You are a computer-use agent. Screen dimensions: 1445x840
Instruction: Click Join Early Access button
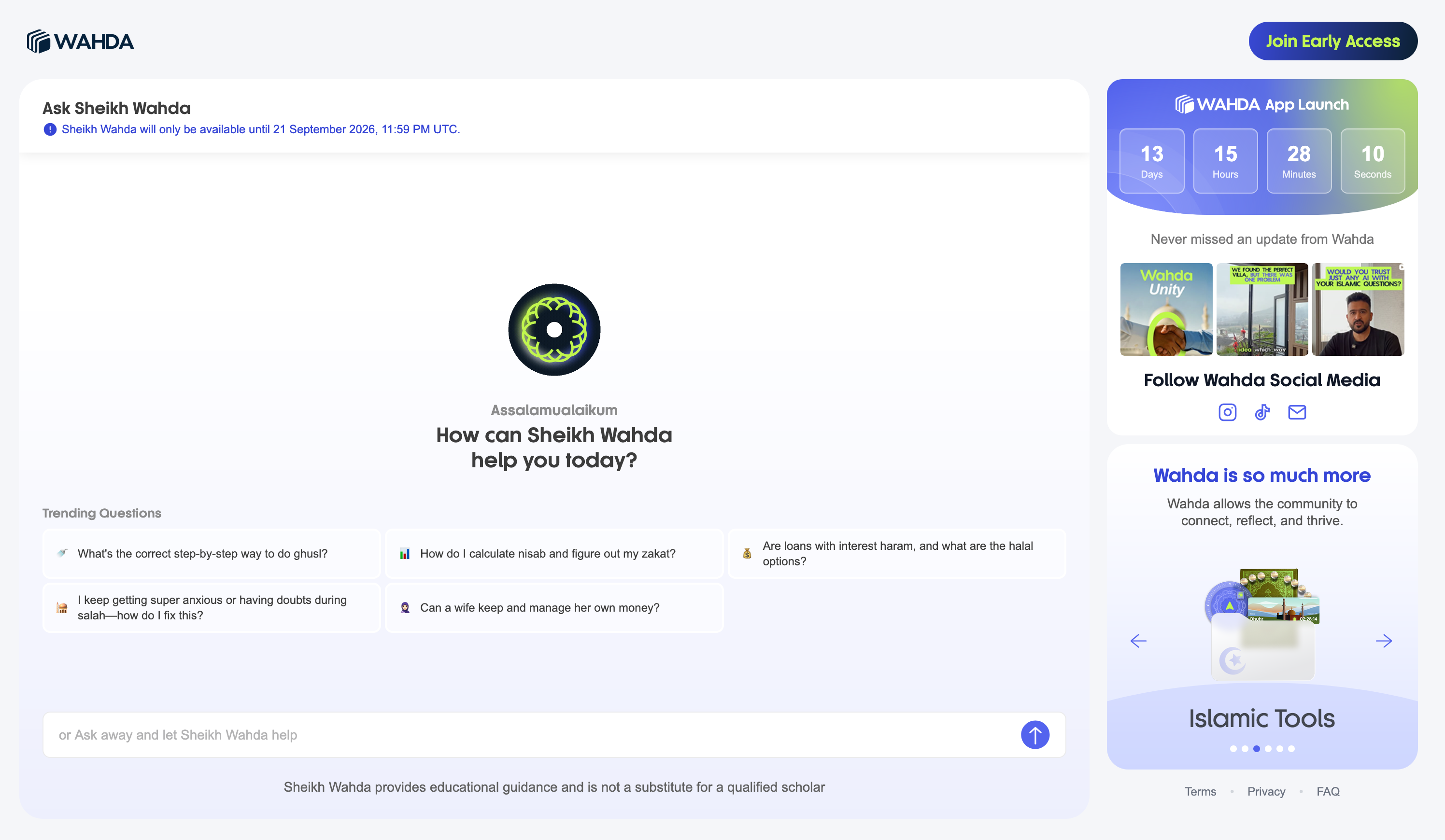(1332, 41)
